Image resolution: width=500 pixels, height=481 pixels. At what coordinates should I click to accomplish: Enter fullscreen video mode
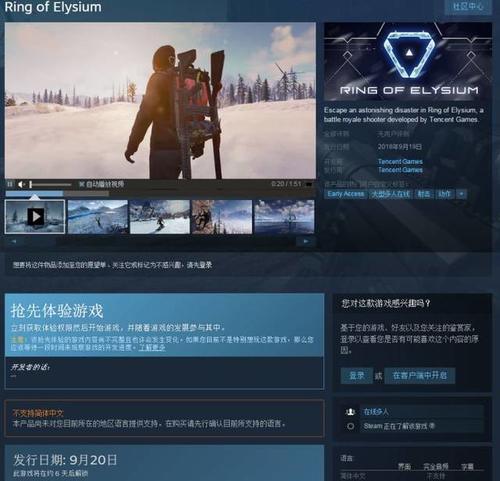pos(309,184)
